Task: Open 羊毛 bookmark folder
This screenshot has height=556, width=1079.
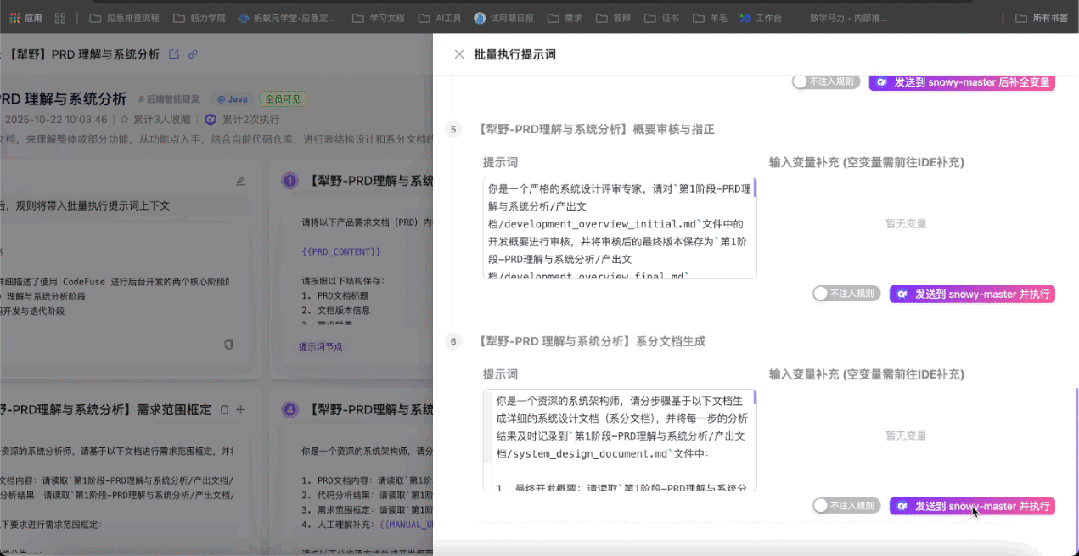Action: click(x=711, y=18)
